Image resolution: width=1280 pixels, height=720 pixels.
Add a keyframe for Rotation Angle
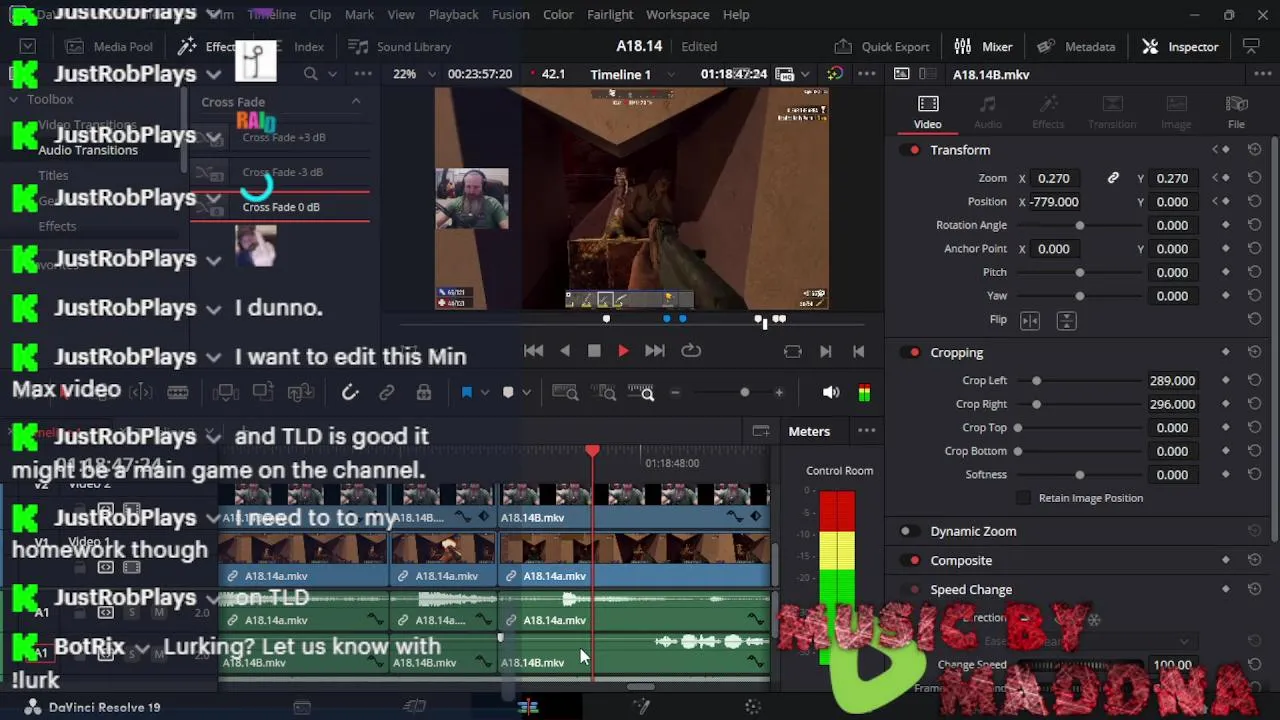(1226, 225)
